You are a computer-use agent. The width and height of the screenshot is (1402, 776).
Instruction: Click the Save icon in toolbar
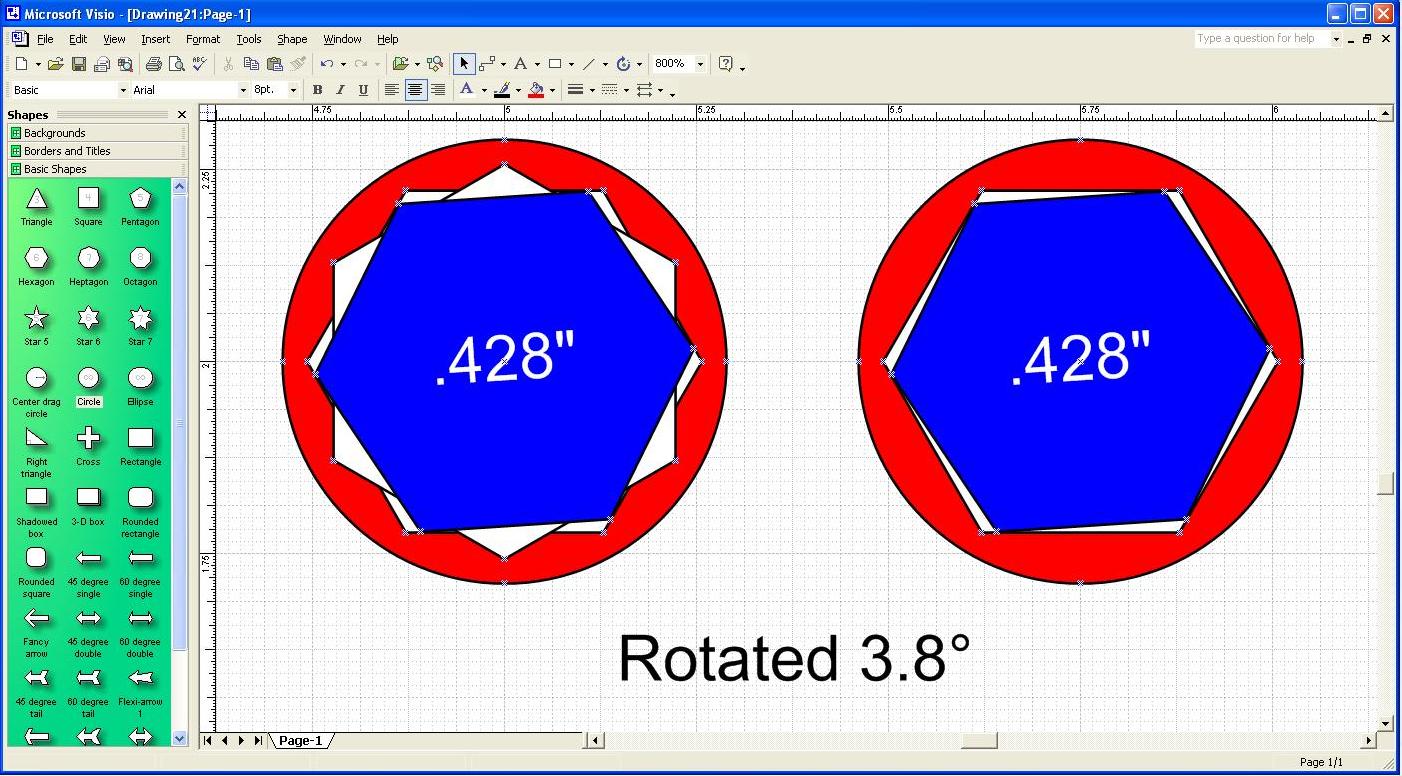coord(79,64)
